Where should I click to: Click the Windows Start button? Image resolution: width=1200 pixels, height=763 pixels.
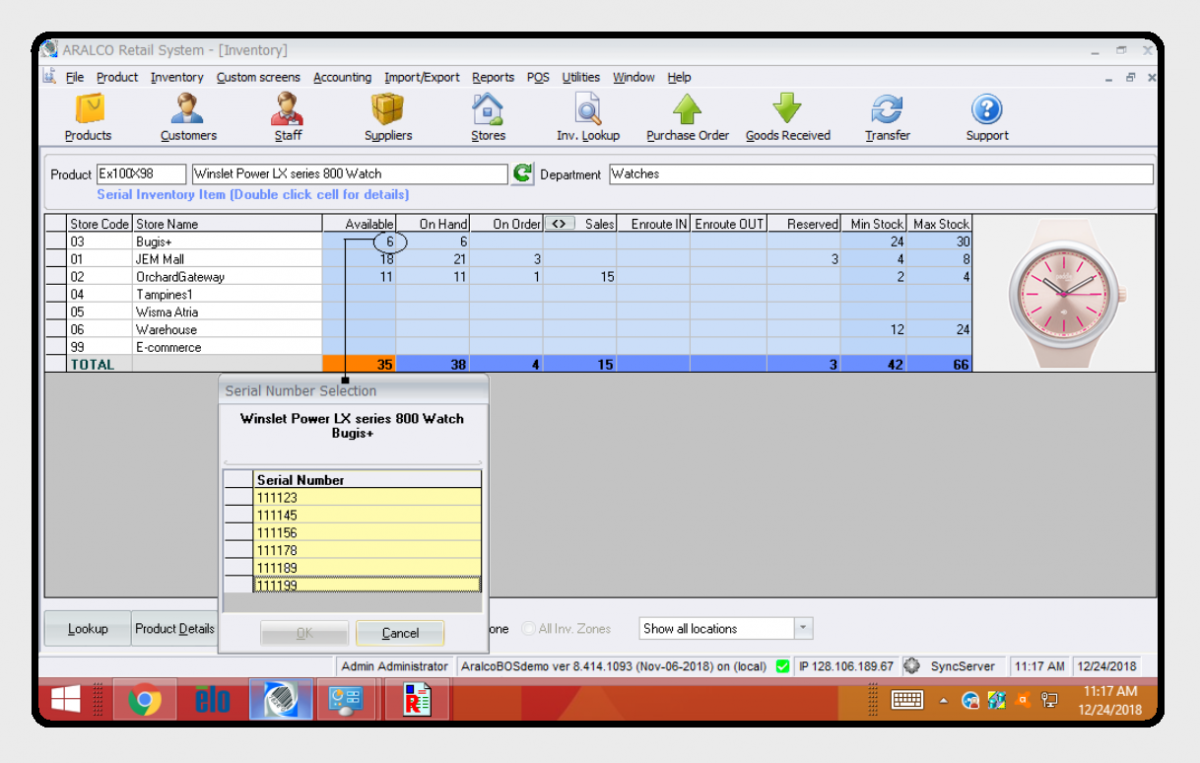tap(67, 701)
